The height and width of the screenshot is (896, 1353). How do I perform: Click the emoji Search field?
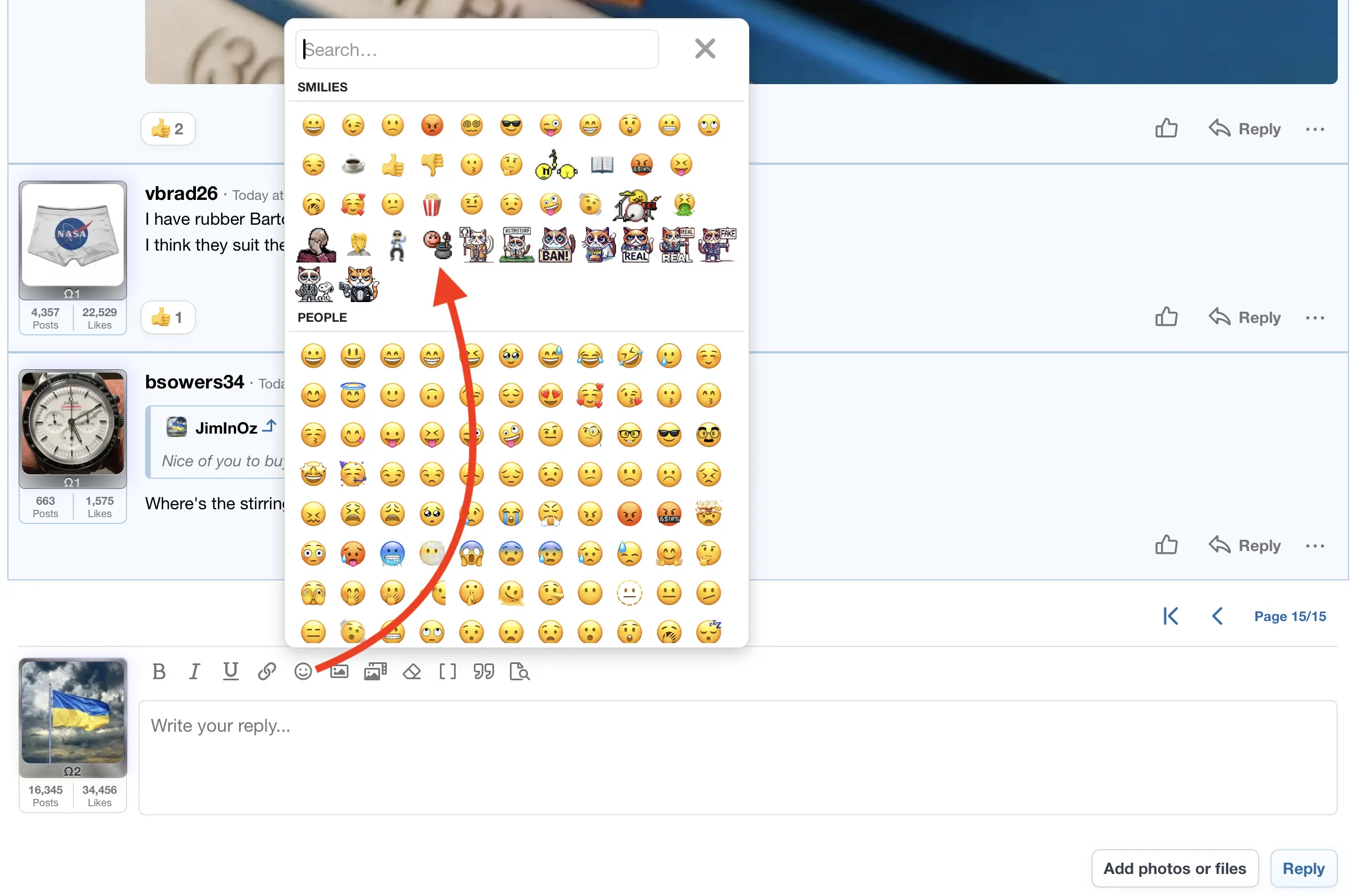click(477, 50)
